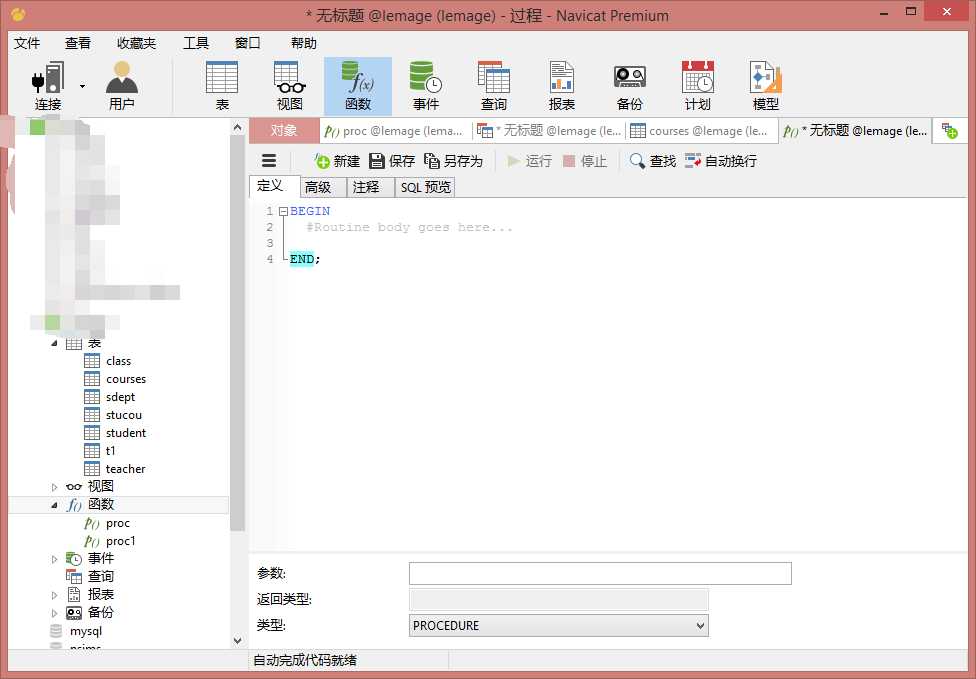Collapse the 表 tables tree node
Image resolution: width=976 pixels, height=679 pixels.
tap(54, 343)
